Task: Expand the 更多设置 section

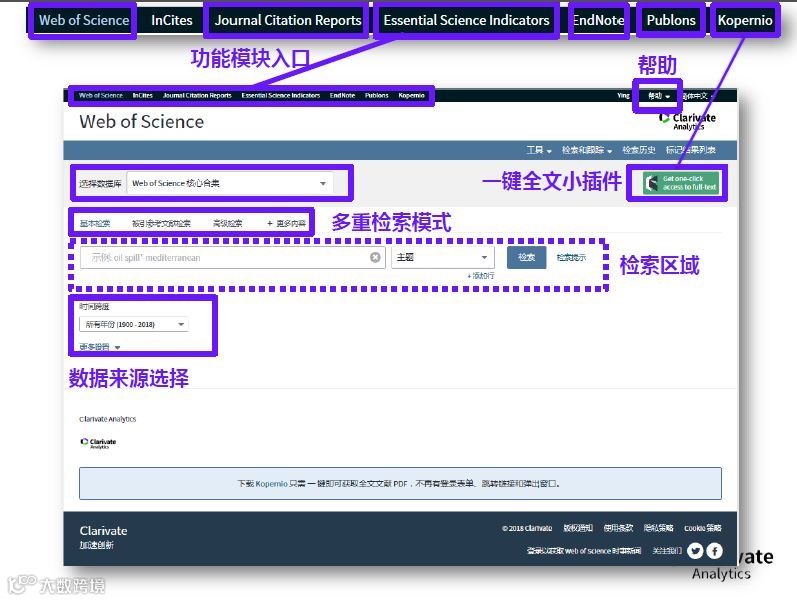Action: point(100,347)
